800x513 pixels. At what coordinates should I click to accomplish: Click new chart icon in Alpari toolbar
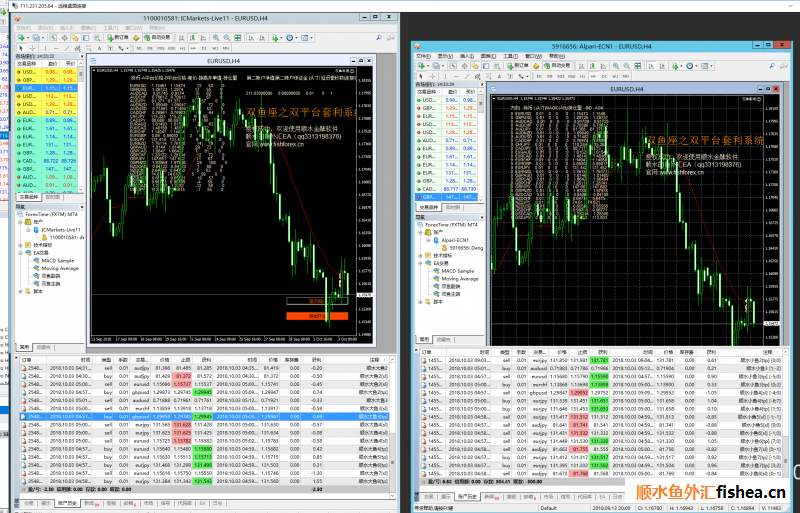pyautogui.click(x=422, y=63)
